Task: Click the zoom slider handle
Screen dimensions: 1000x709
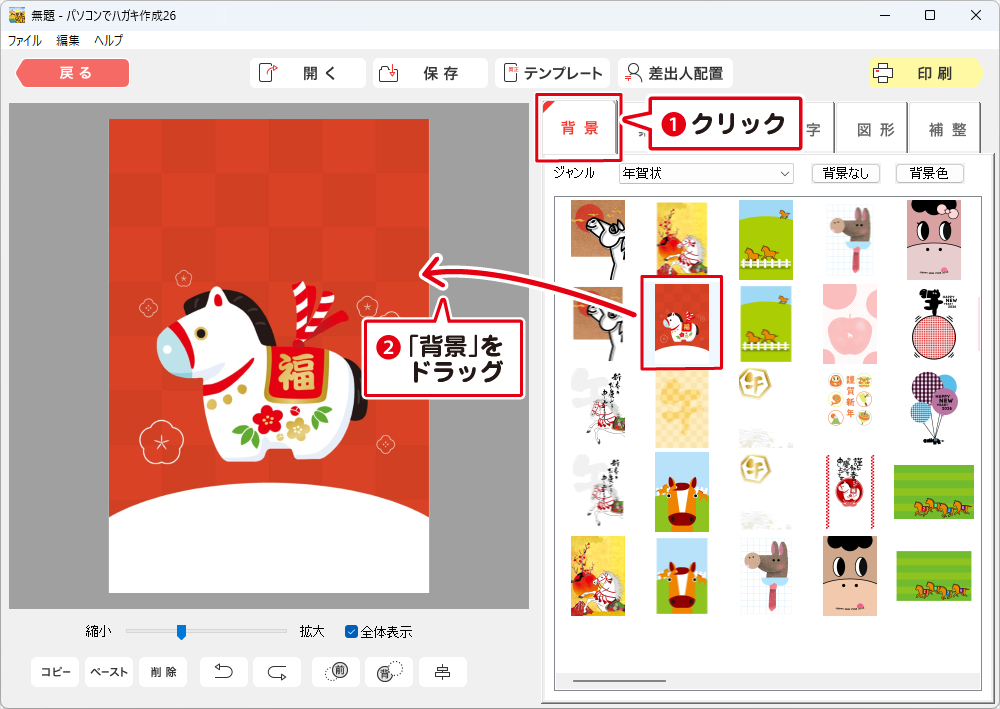Action: 181,632
